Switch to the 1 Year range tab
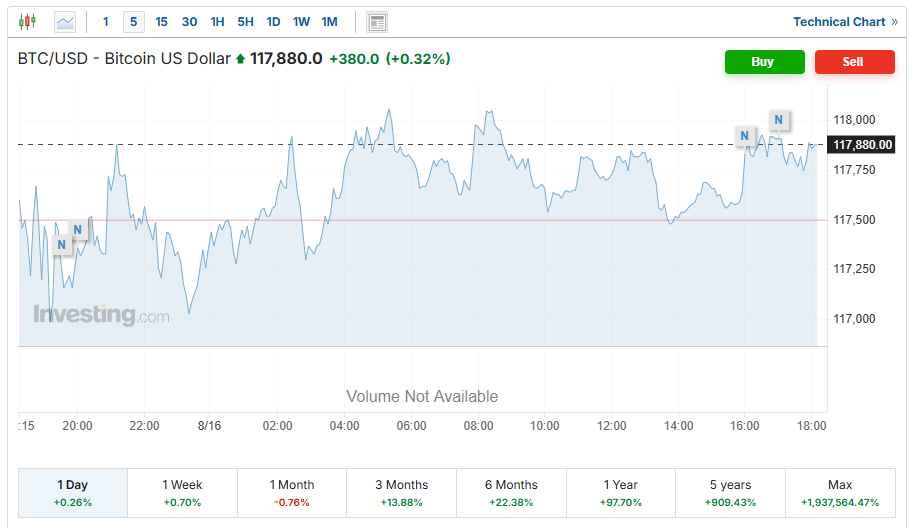Screen dimensions: 914x528 click(621, 493)
